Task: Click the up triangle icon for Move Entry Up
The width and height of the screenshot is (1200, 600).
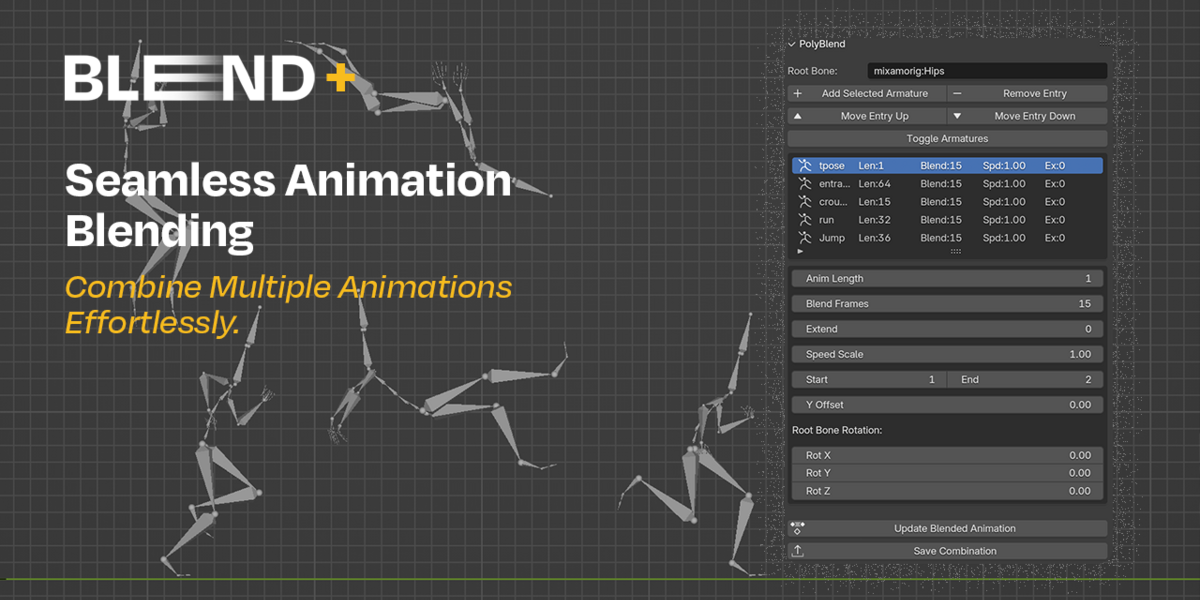Action: click(798, 116)
